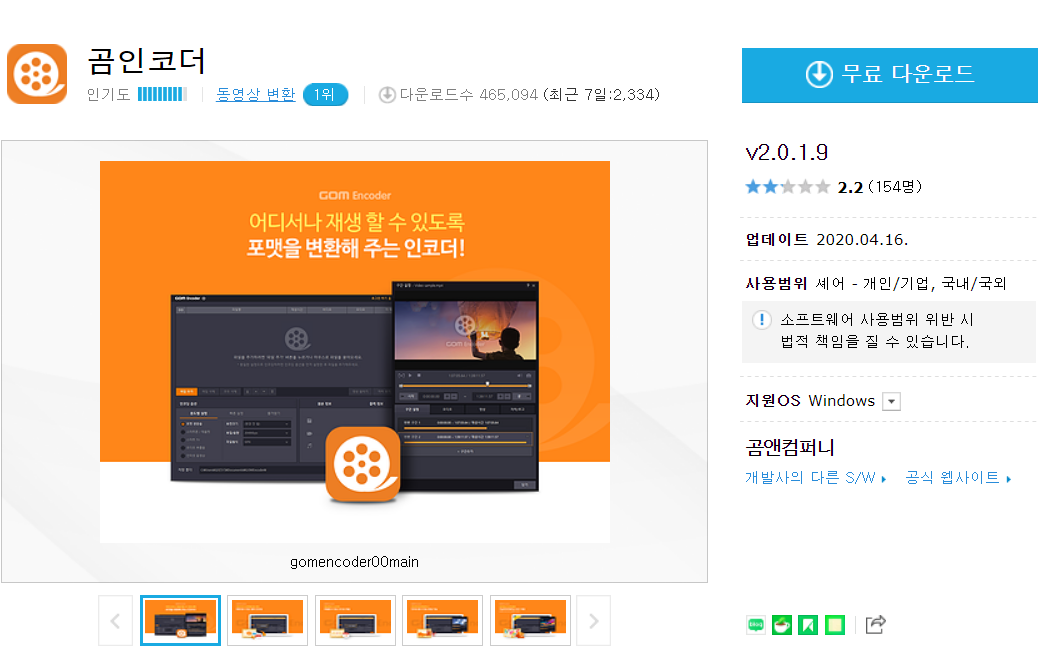Select the third screenshot thumbnail
This screenshot has width=1039, height=648.
coord(355,620)
